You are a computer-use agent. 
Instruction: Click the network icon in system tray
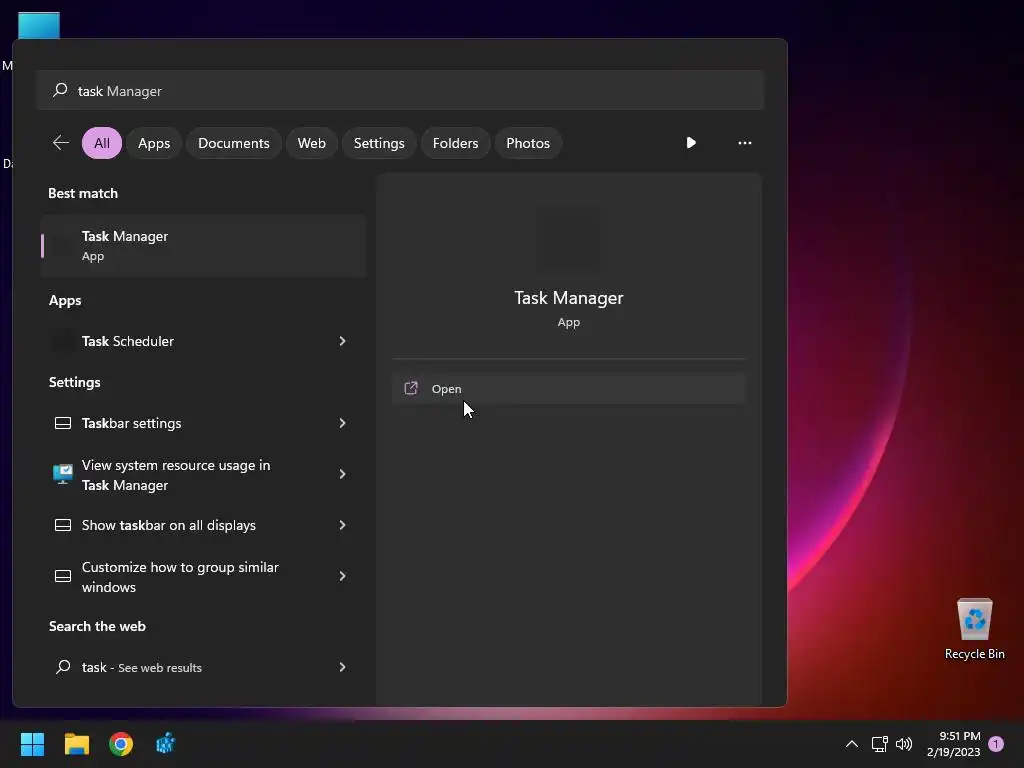tap(879, 744)
